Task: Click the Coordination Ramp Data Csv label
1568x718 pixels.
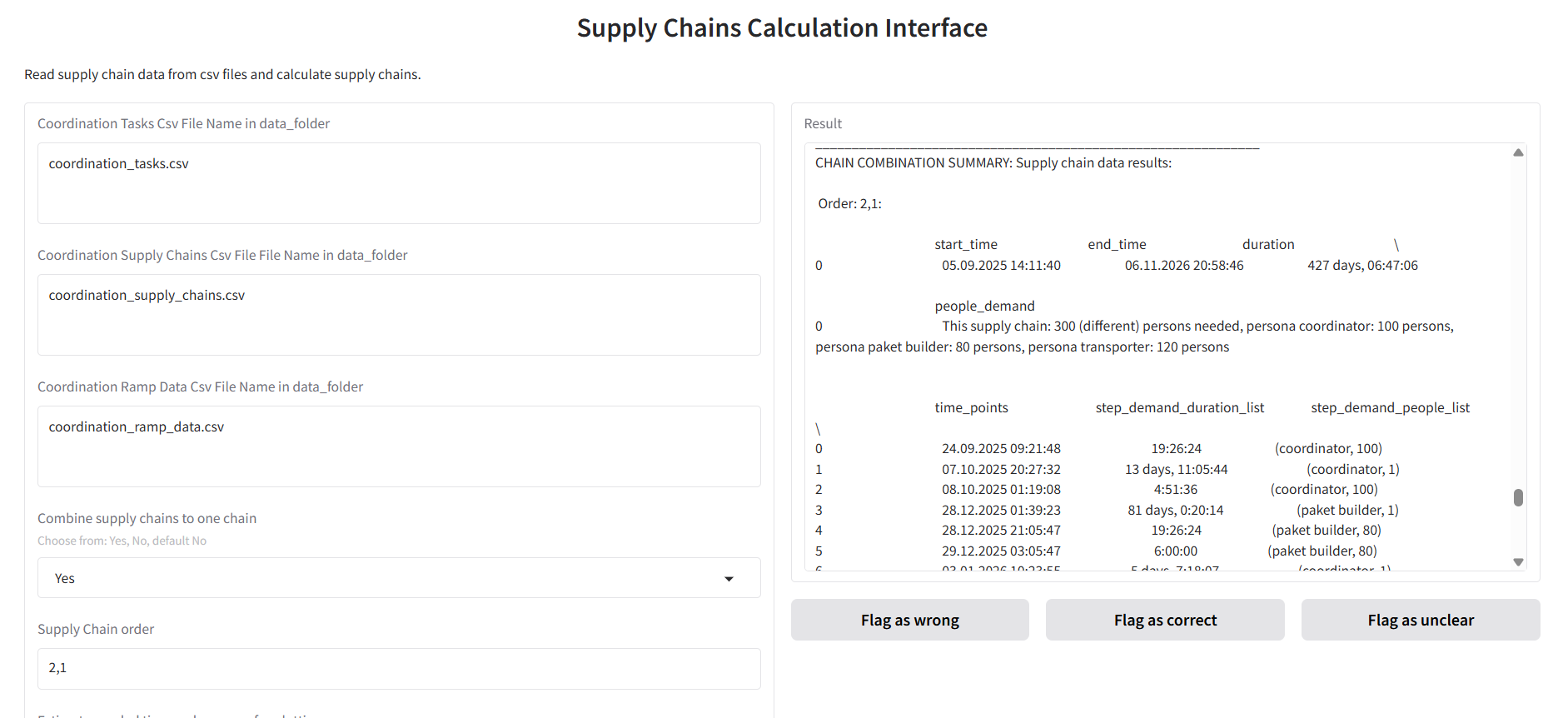Action: pyautogui.click(x=200, y=387)
